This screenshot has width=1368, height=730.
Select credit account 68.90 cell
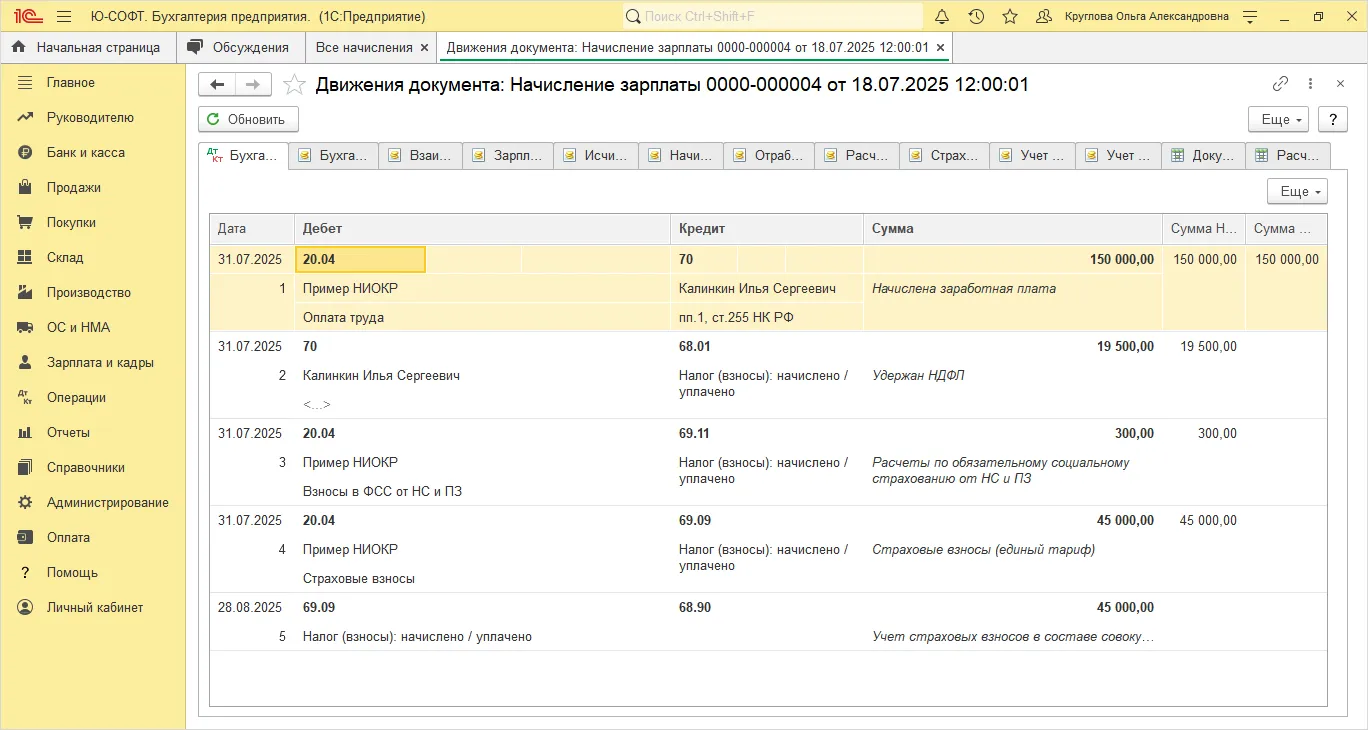click(695, 608)
